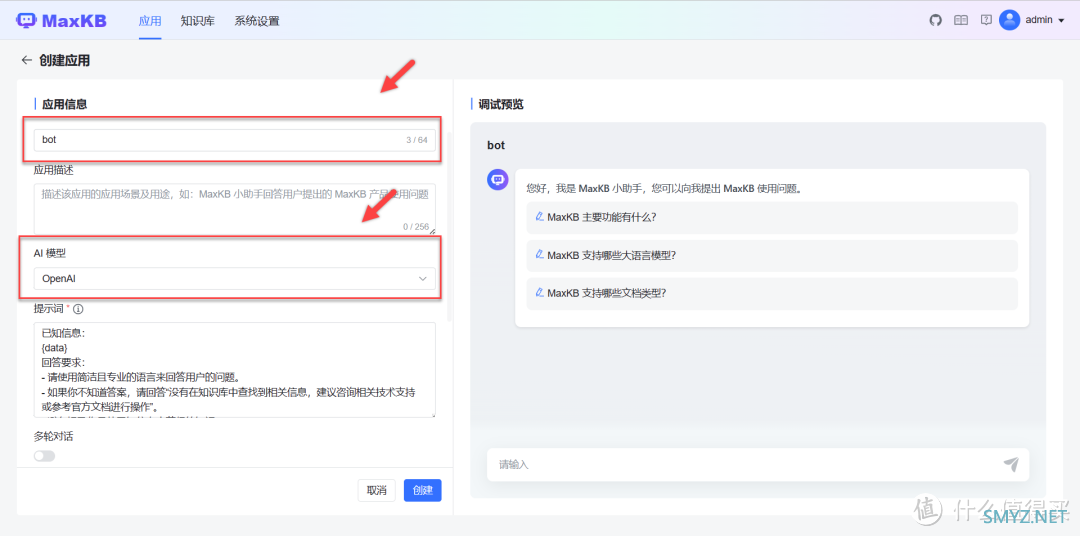Toggle the 多轮对话 switch

tap(44, 456)
